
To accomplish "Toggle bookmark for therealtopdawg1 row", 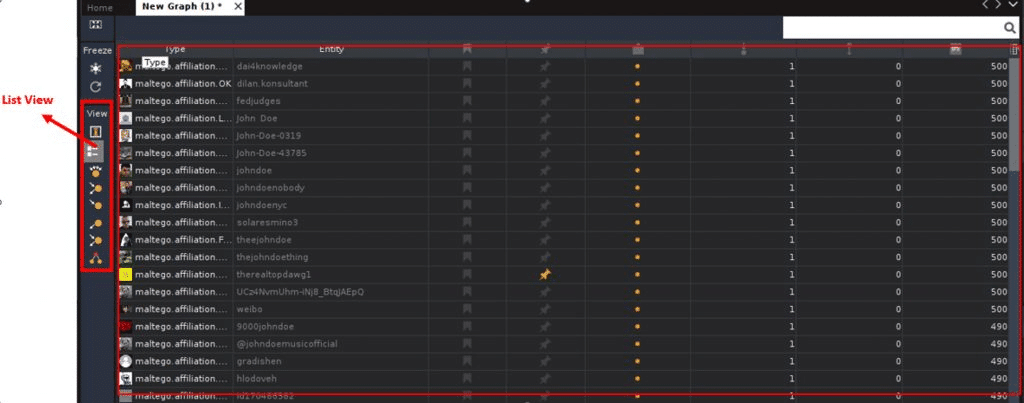I will [467, 275].
